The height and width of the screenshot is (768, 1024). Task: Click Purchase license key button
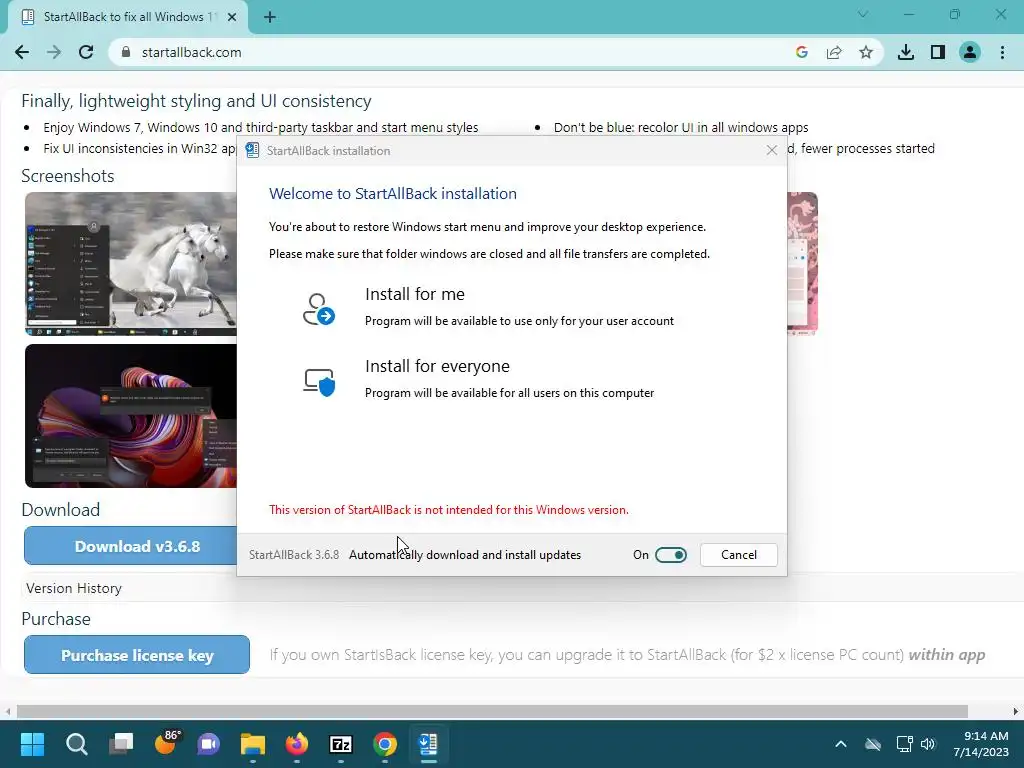(137, 655)
